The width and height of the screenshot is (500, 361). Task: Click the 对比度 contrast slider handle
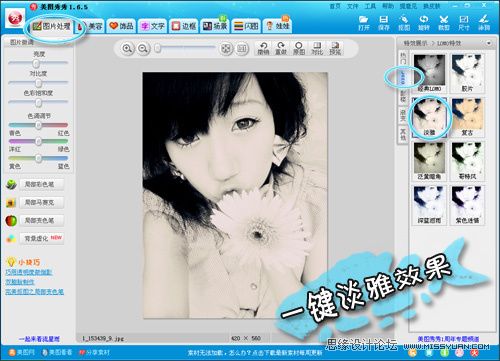click(x=39, y=82)
